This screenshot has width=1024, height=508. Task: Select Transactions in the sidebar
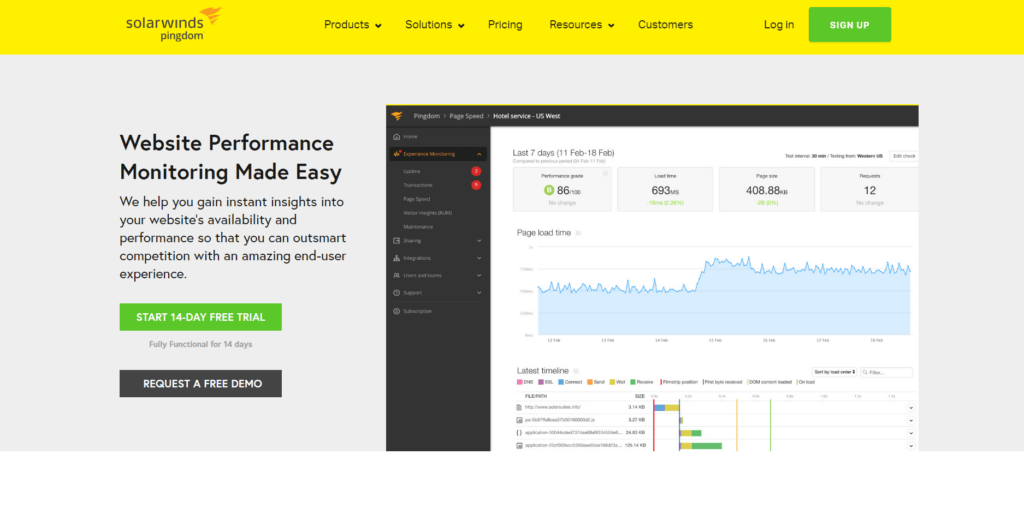click(417, 185)
